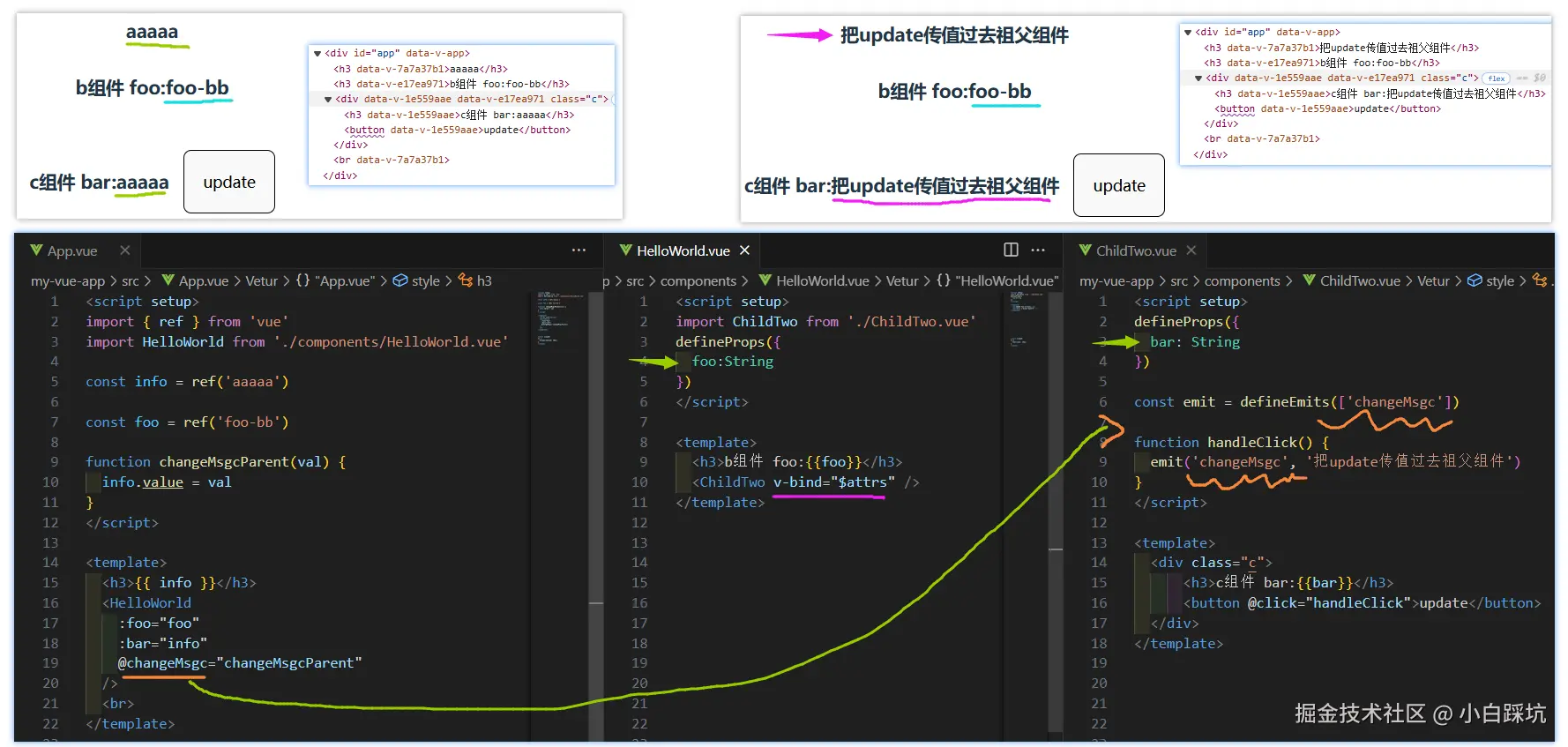Click the update button in the right preview
This screenshot has height=747, width=1568.
point(1119,185)
